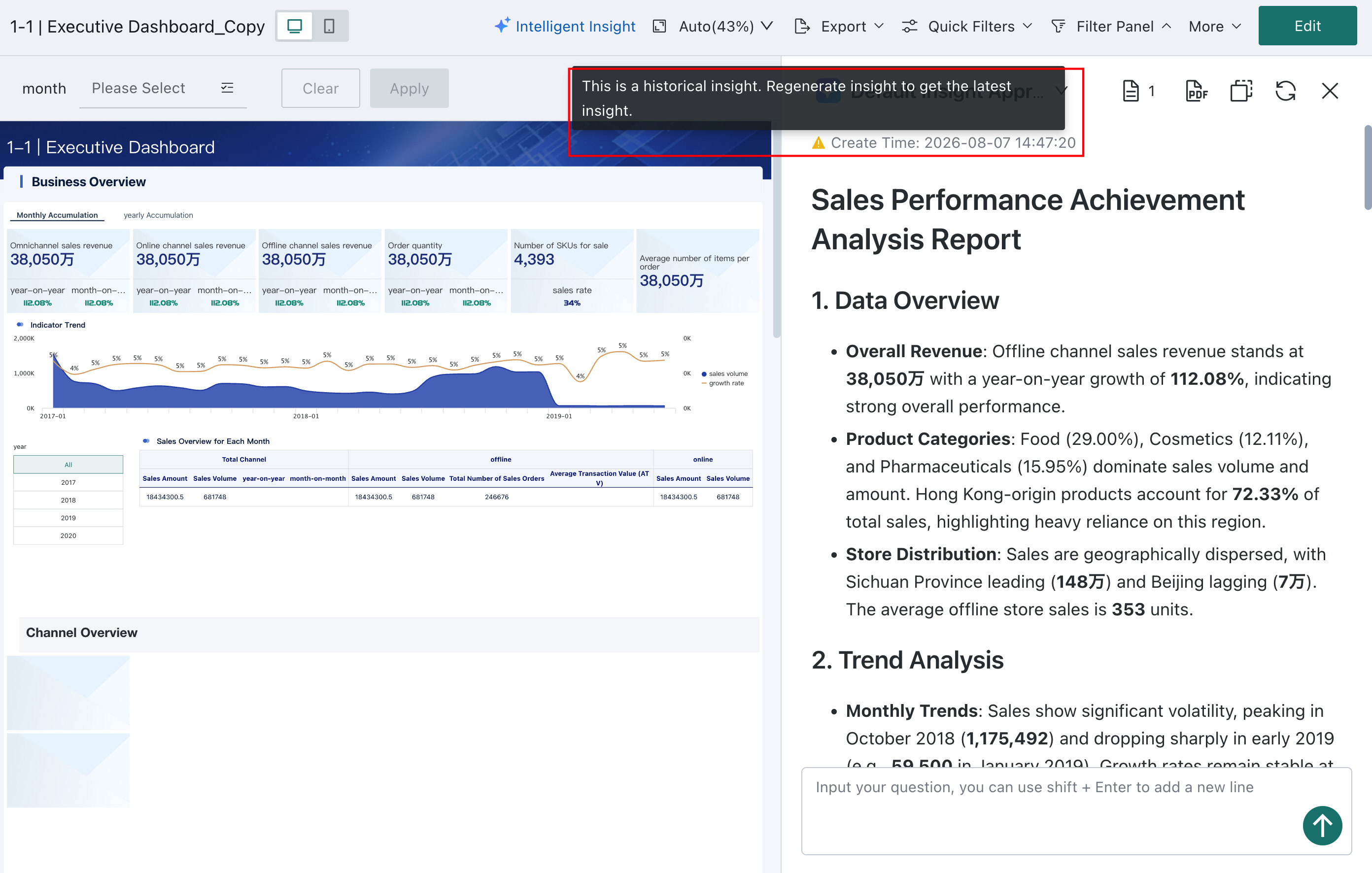Toggle sales volume legend item
The height and width of the screenshot is (873, 1372).
724,374
